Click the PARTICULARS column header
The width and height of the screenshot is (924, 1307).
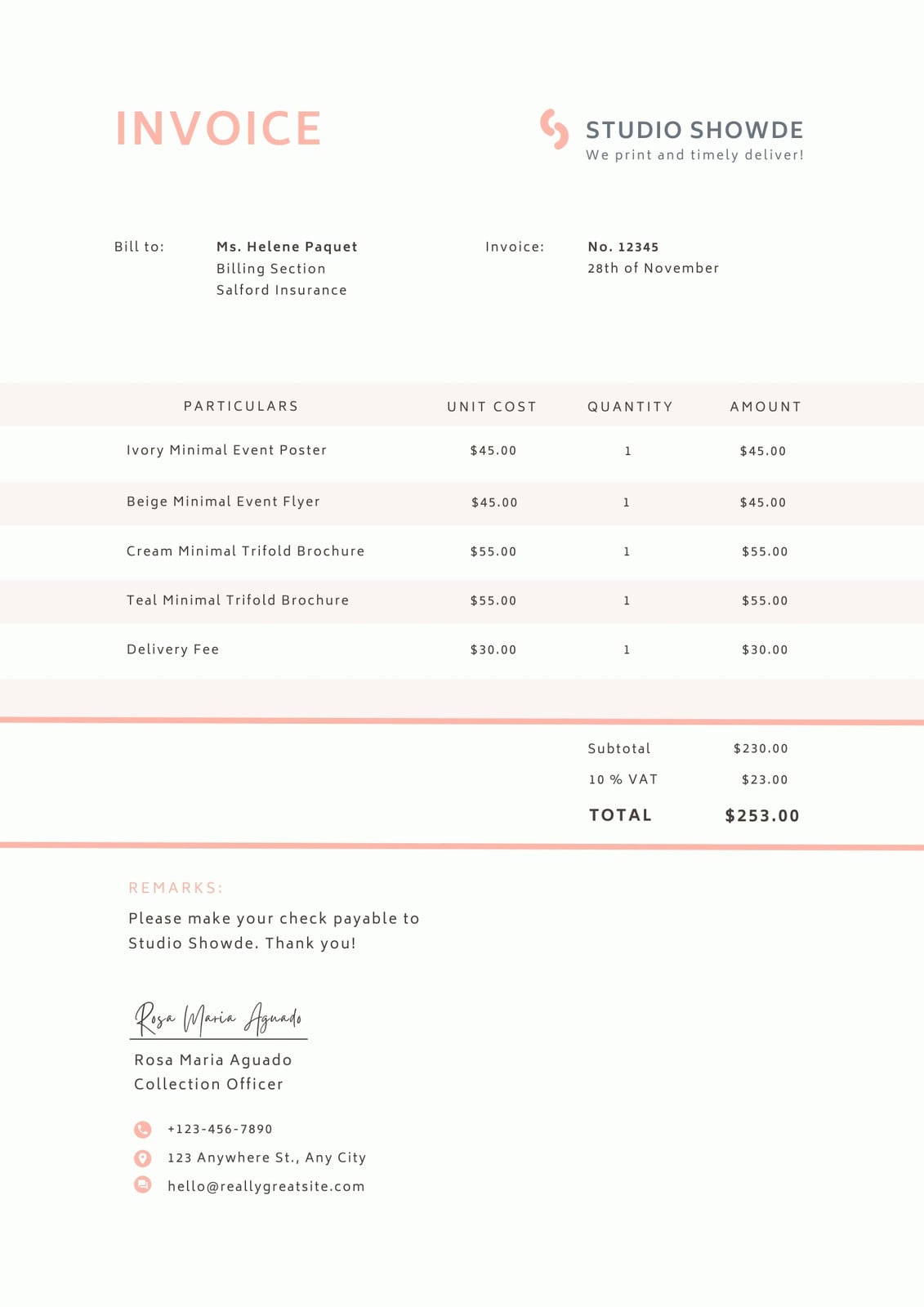(x=241, y=406)
